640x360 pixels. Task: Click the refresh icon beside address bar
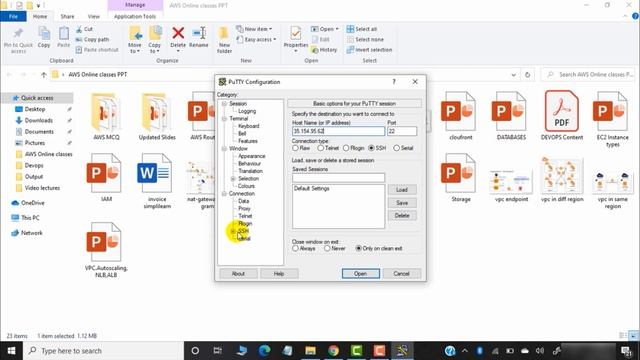point(527,75)
